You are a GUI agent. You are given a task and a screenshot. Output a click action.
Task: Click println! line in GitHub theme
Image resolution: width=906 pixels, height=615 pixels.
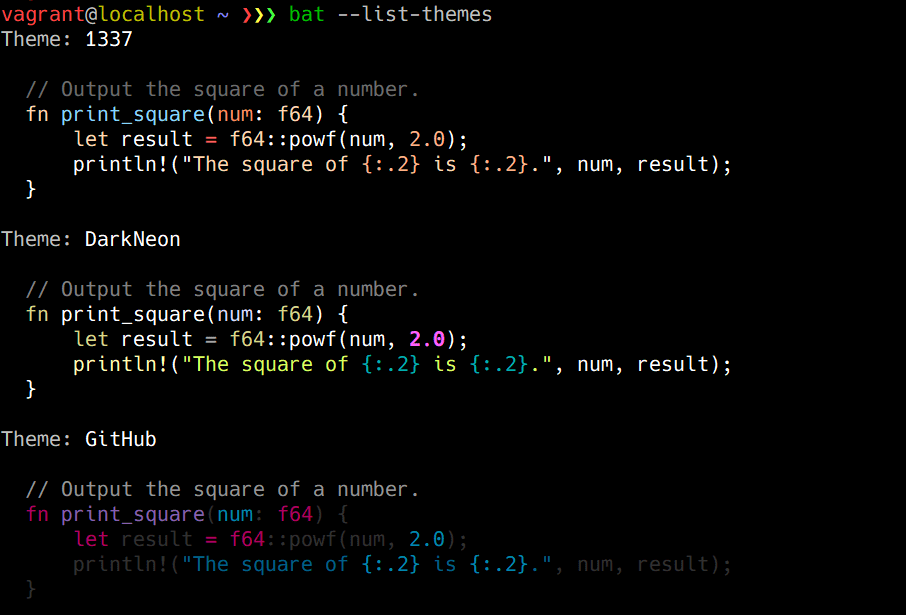pyautogui.click(x=402, y=565)
